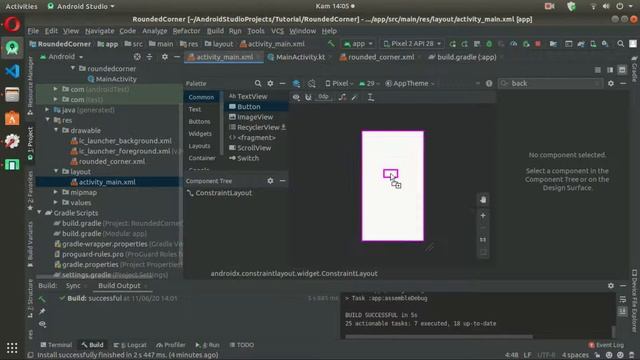This screenshot has width=640, height=360.
Task: Open Visual Studio Code from the dock
Action: [x=12, y=71]
